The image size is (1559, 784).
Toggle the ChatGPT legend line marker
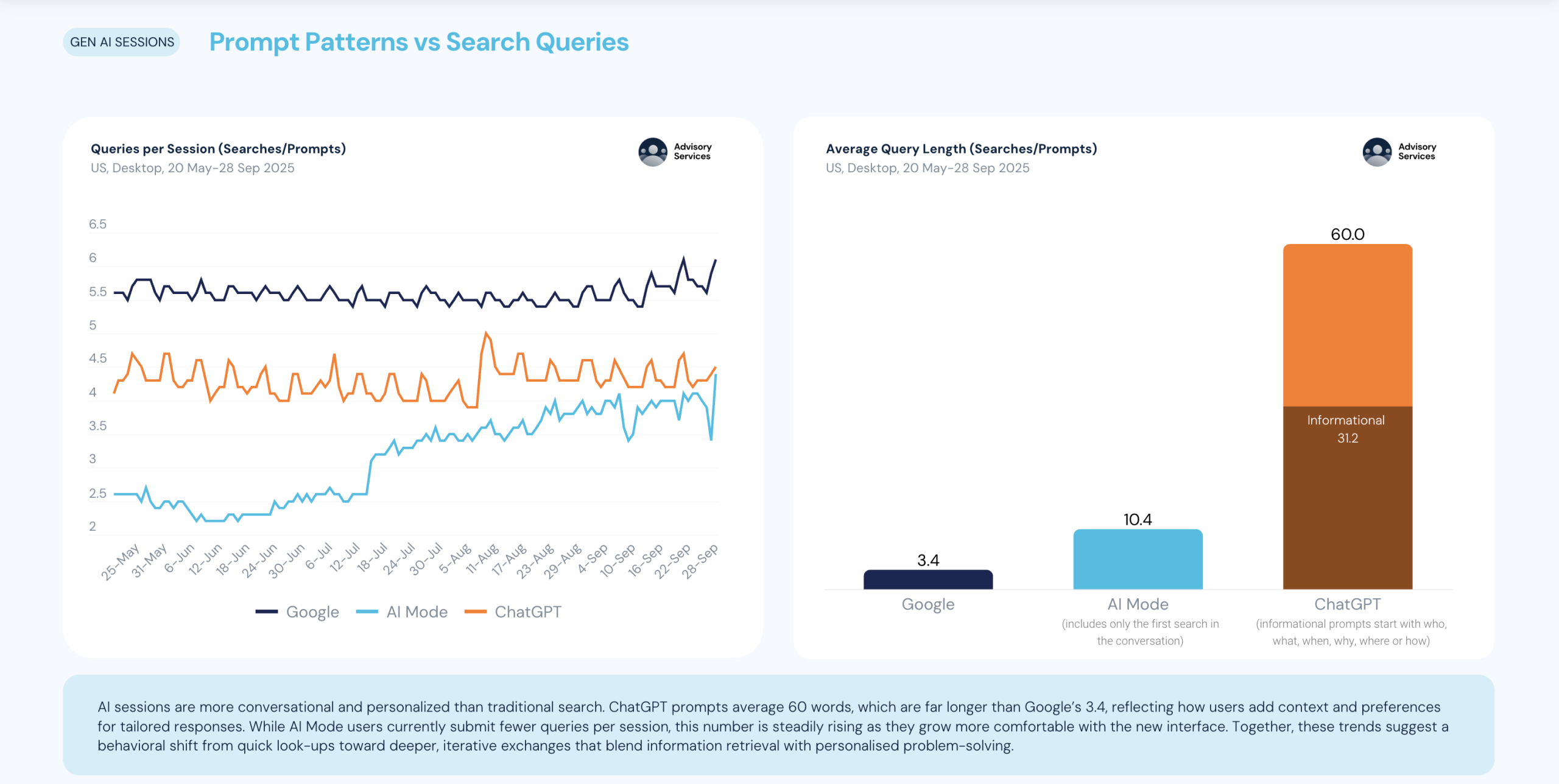tap(476, 612)
